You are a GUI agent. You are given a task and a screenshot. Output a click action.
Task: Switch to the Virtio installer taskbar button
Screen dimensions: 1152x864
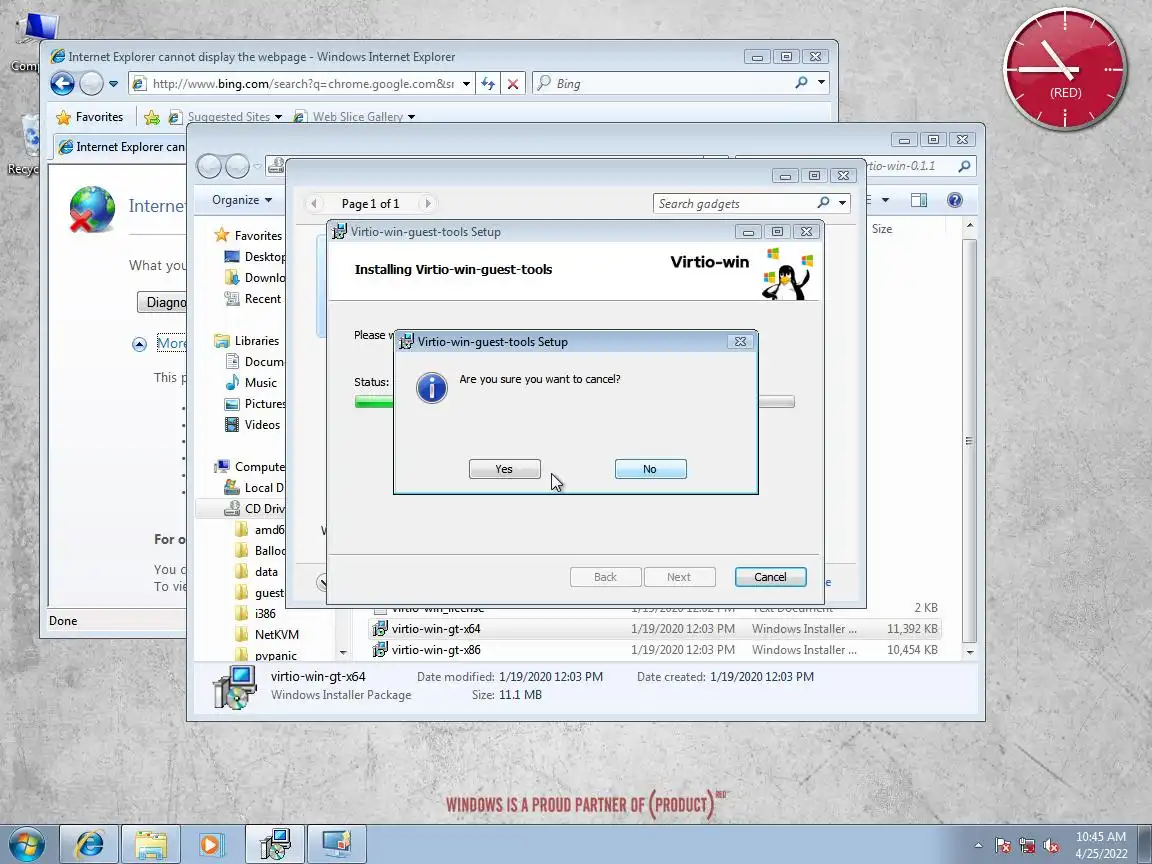tap(274, 844)
